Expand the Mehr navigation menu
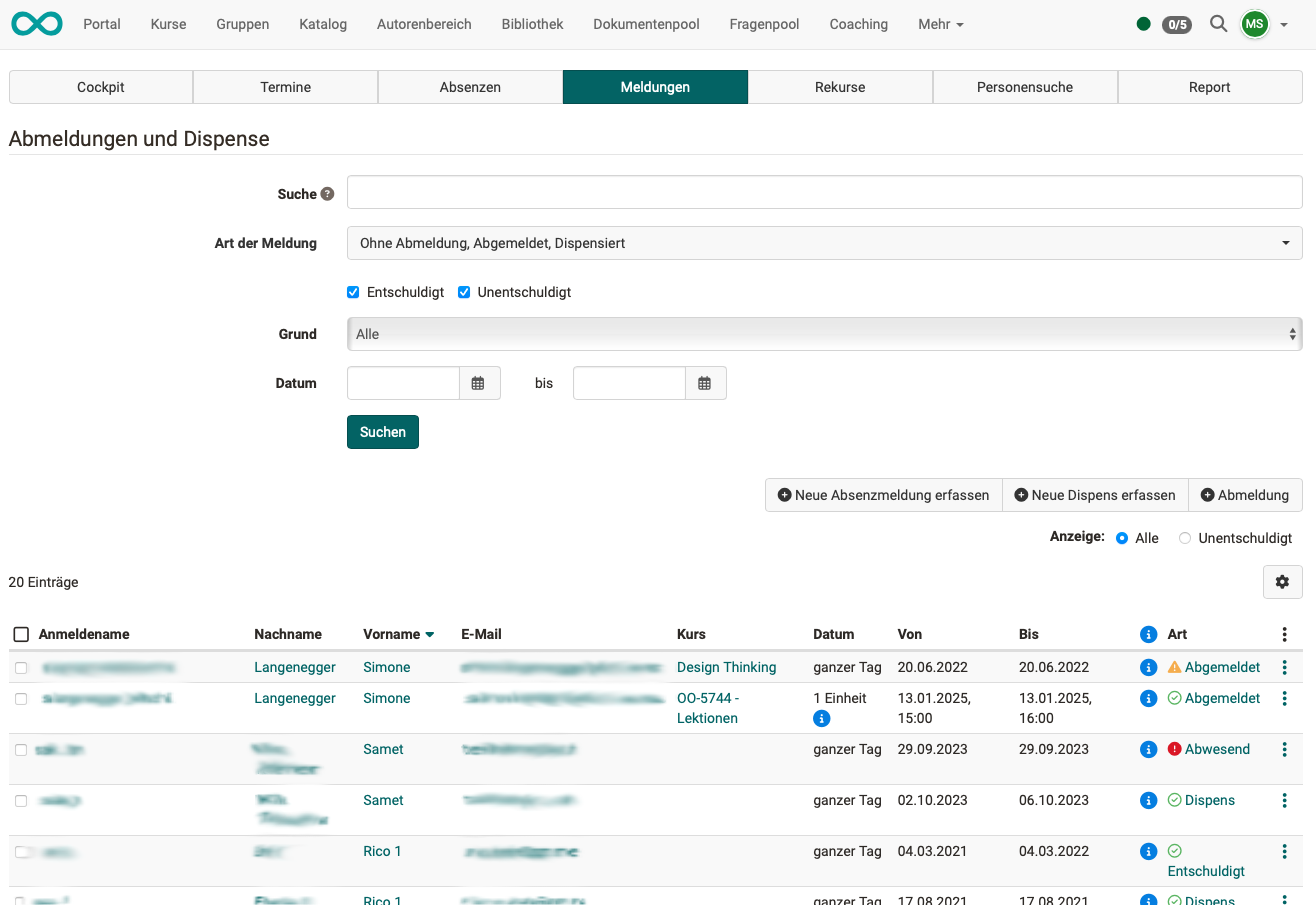 tap(940, 24)
